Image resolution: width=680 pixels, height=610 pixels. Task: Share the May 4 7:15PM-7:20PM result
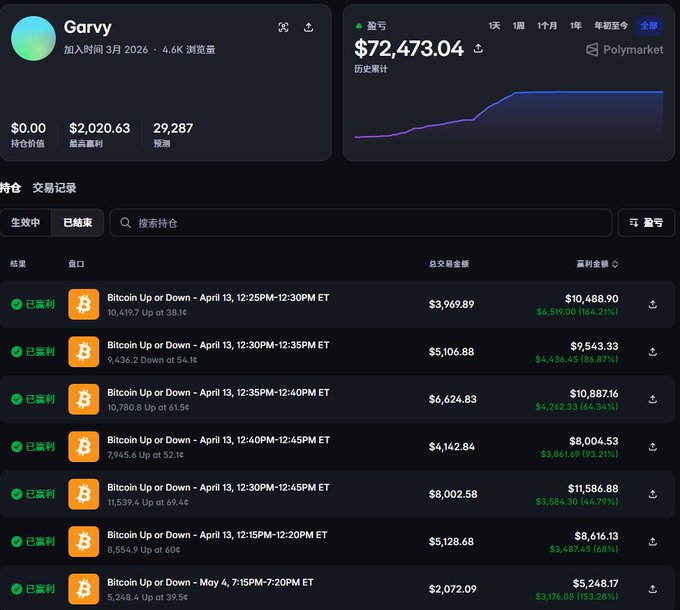tap(653, 589)
